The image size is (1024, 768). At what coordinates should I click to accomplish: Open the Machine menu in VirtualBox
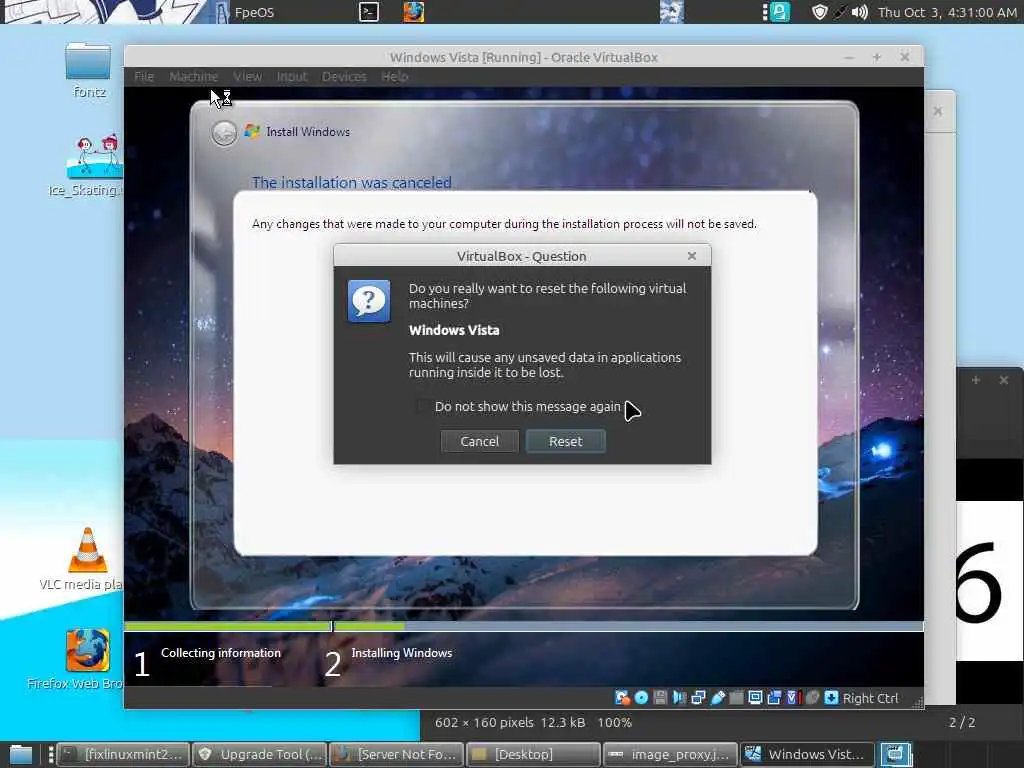(193, 76)
